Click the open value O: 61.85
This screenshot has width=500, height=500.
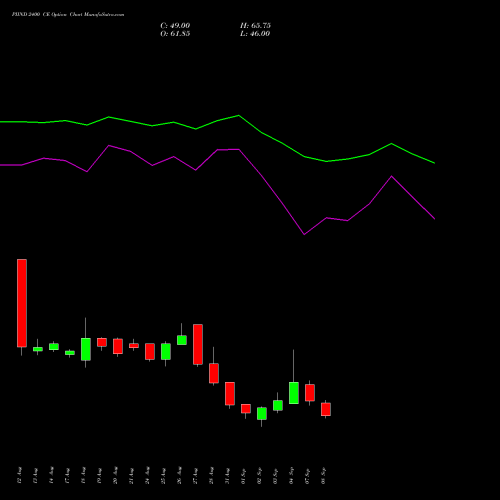point(175,34)
